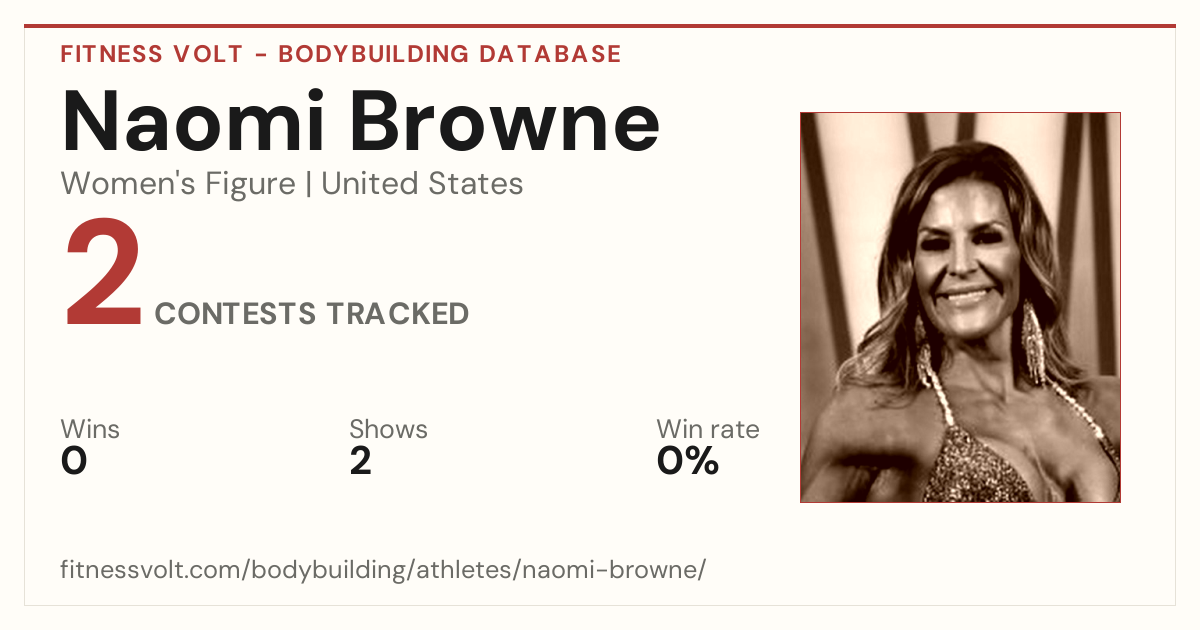Click the United States country label
Viewport: 1200px width, 630px height.
point(422,184)
